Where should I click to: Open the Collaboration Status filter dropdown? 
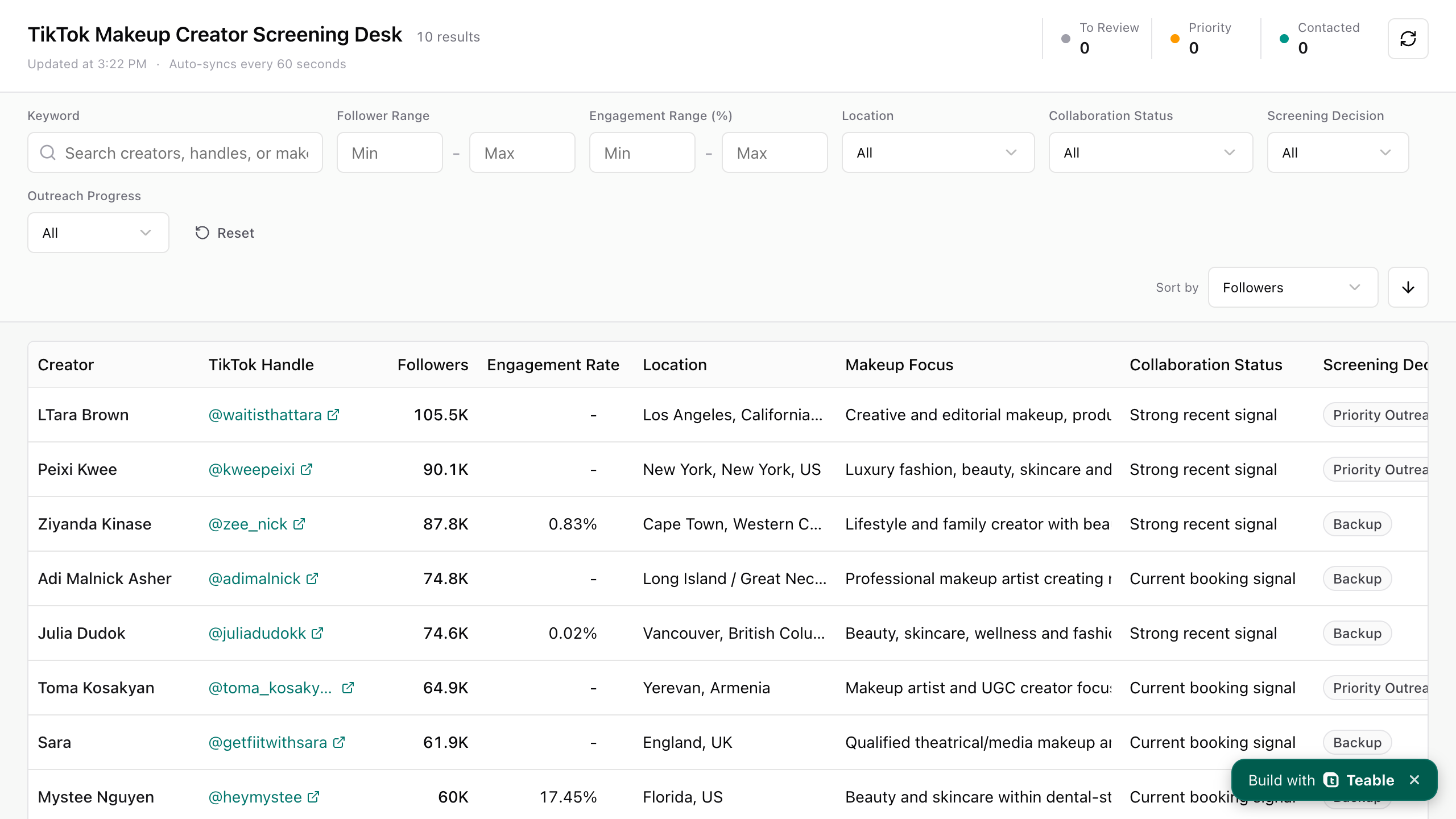[x=1151, y=152]
